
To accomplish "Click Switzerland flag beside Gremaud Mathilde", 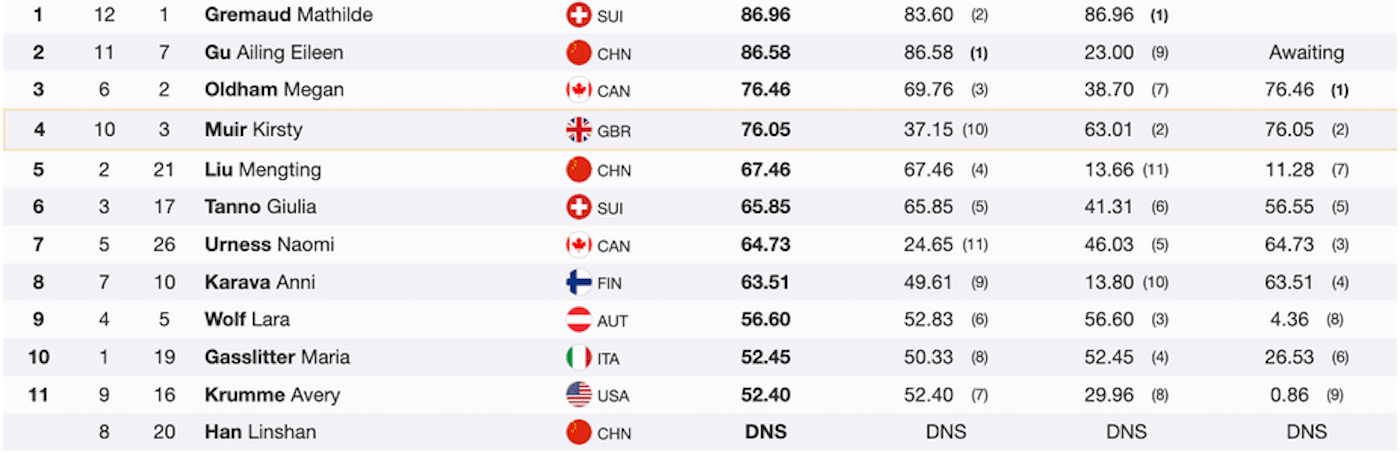I will coord(578,16).
